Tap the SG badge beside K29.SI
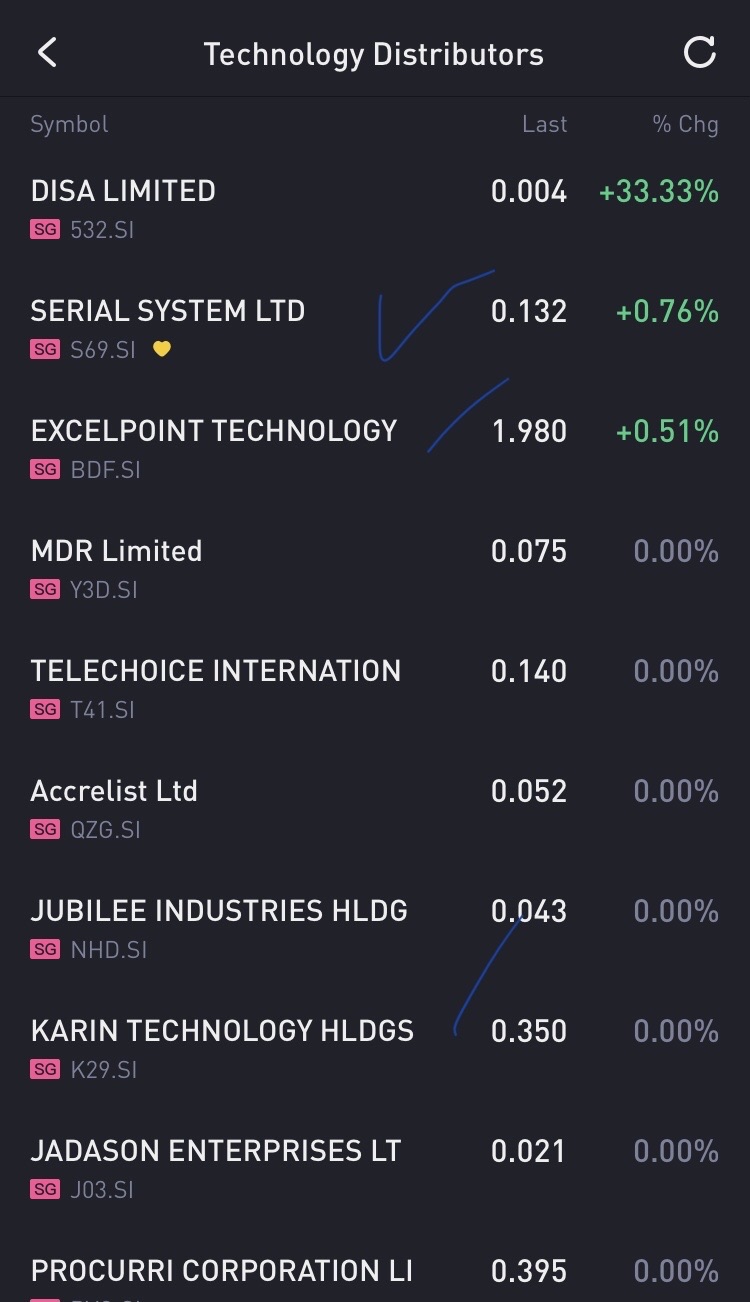Image resolution: width=750 pixels, height=1302 pixels. point(45,1070)
